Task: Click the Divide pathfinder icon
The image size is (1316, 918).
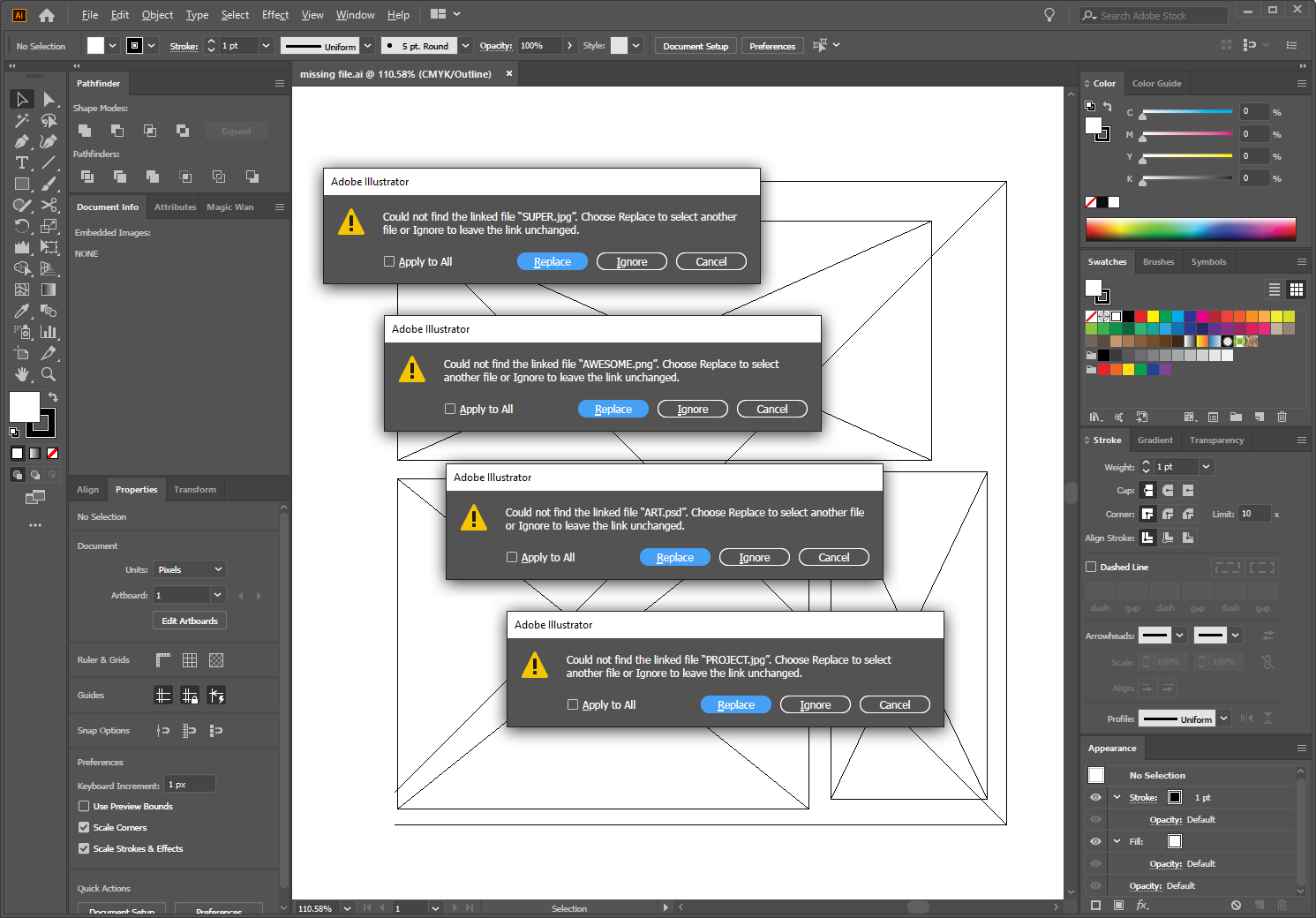Action: click(x=87, y=177)
